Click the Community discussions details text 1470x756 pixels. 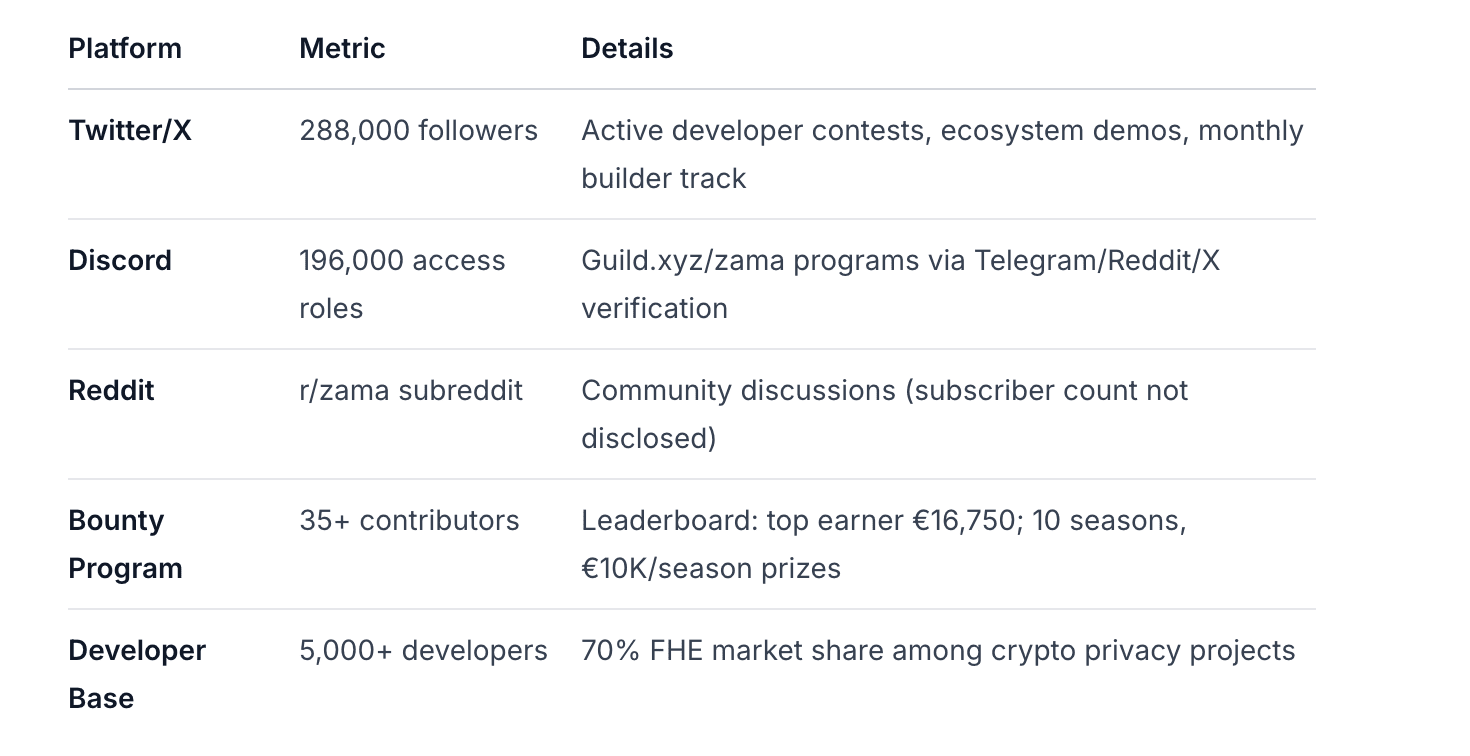884,390
